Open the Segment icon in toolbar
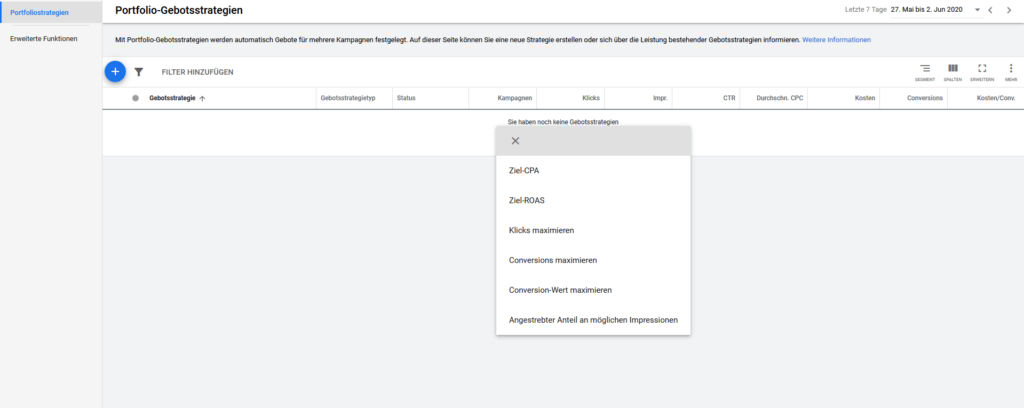The height and width of the screenshot is (408, 1024). tap(924, 69)
